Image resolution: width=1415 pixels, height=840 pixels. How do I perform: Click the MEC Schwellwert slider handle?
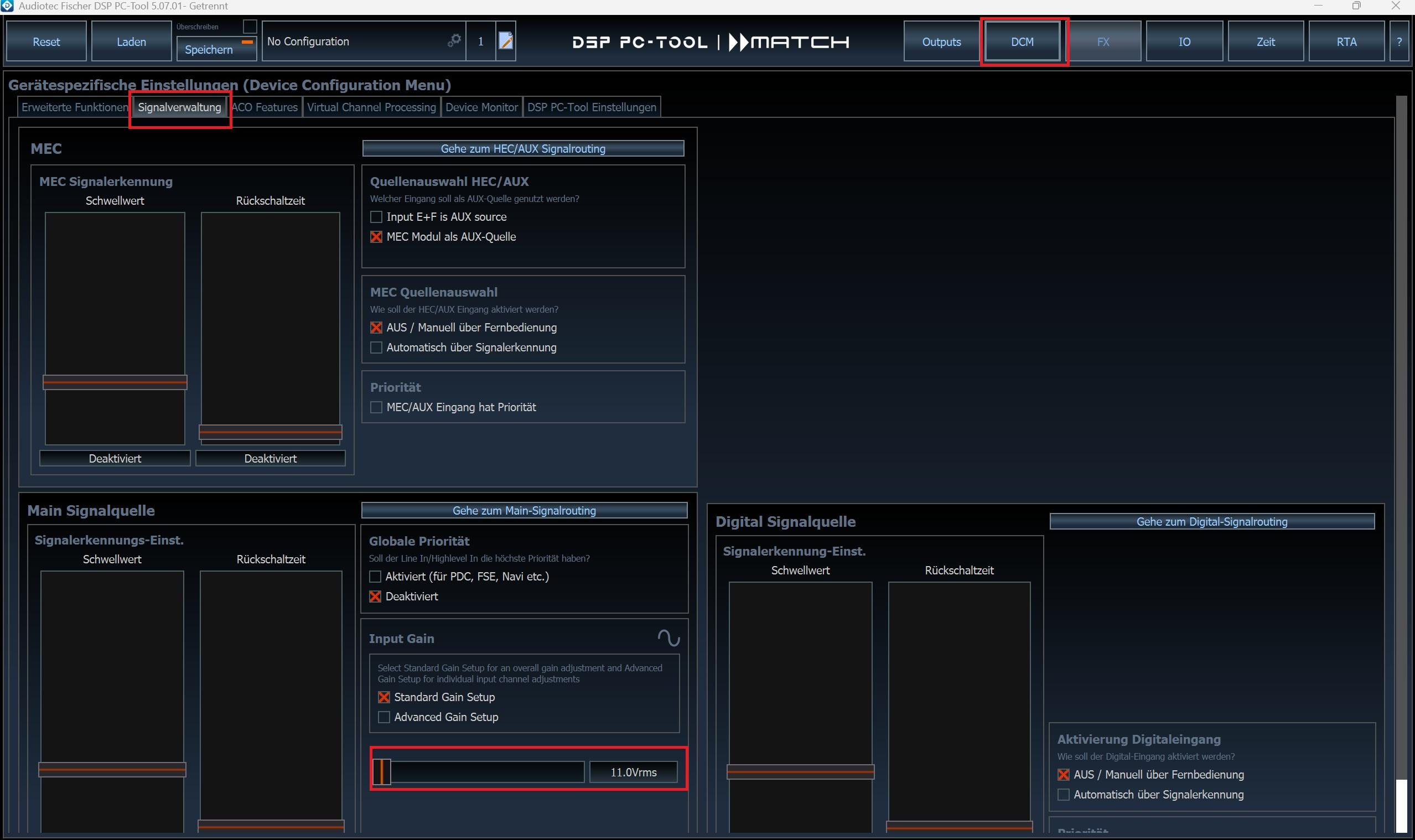pyautogui.click(x=115, y=382)
